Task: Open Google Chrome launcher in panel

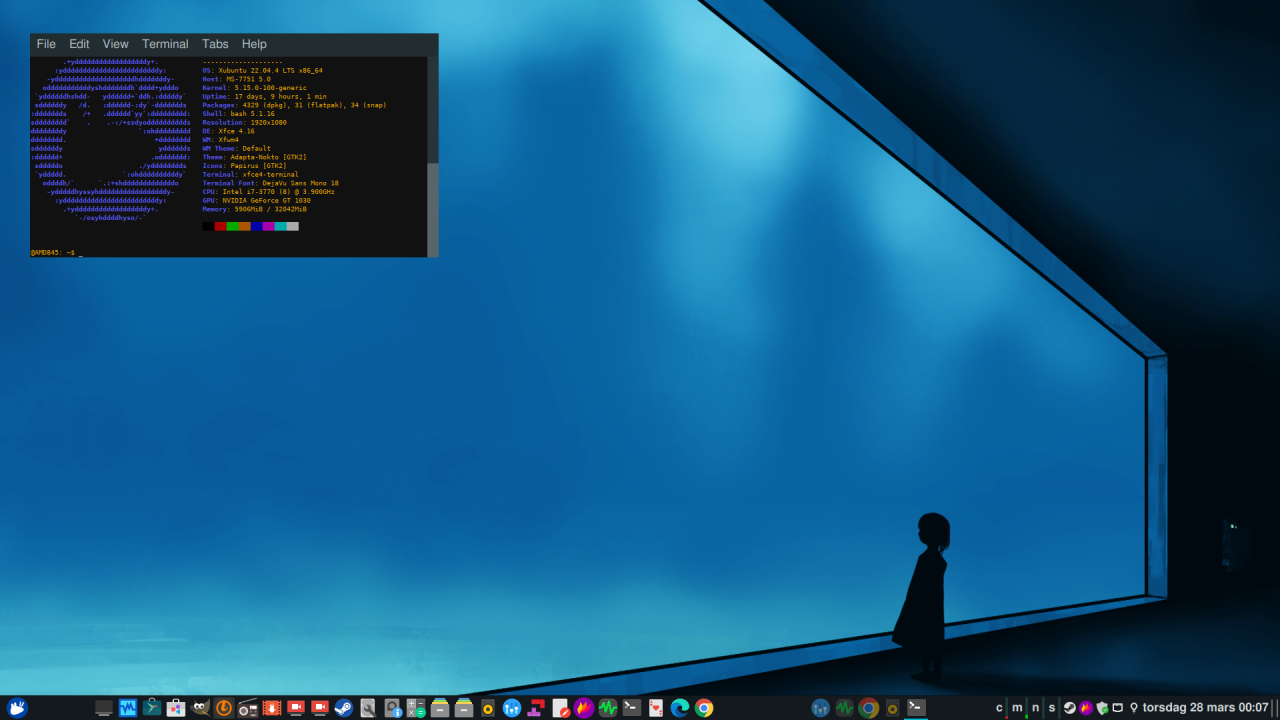Action: (x=704, y=708)
